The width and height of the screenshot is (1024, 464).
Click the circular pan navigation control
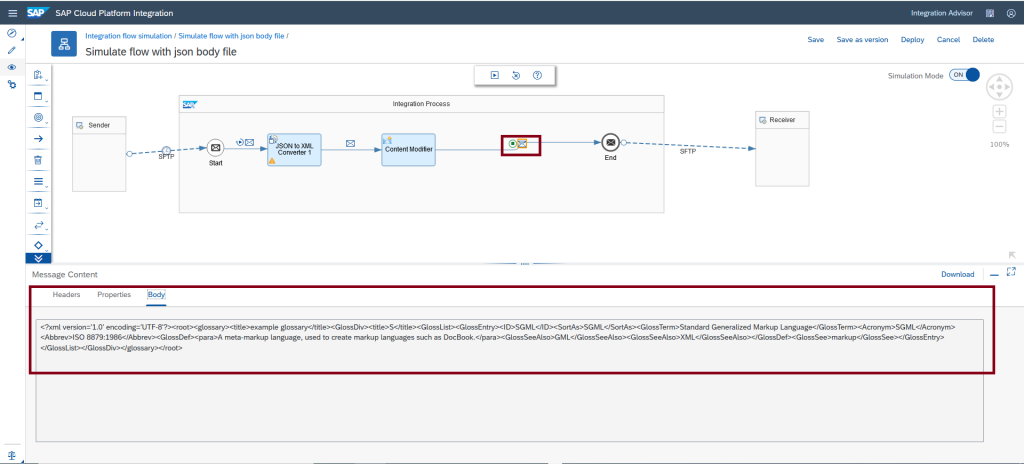coord(999,86)
